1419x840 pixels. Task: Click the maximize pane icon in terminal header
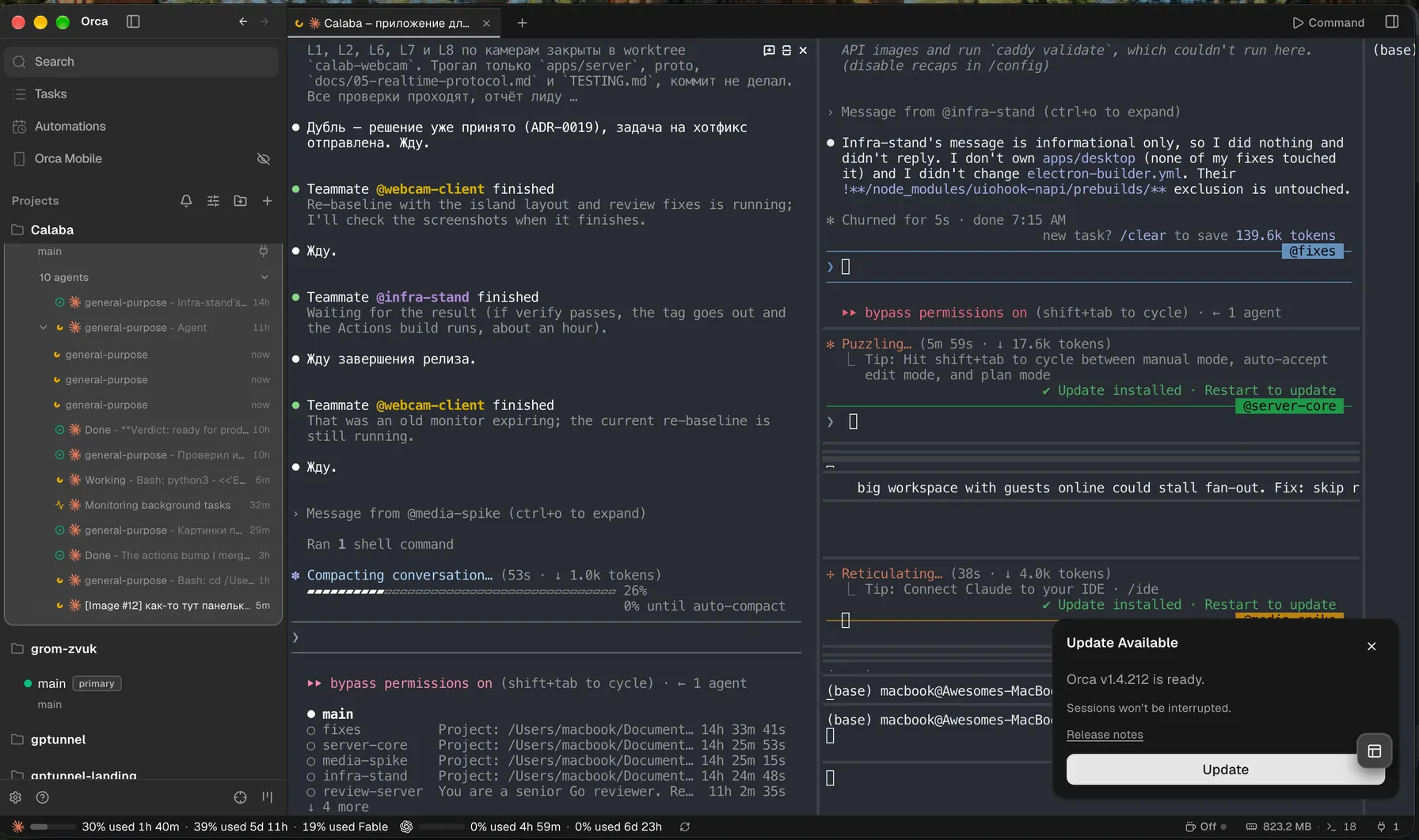coord(786,50)
